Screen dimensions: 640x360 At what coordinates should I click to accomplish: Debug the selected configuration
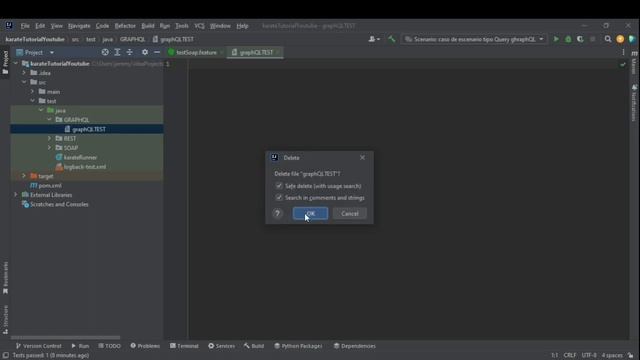click(x=568, y=39)
